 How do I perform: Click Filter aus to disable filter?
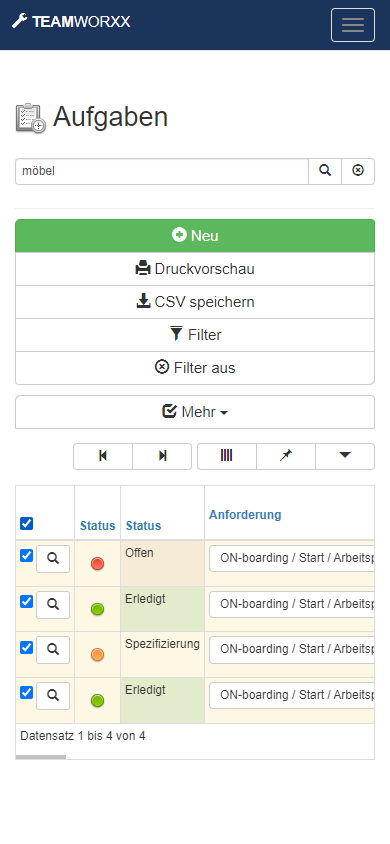[x=195, y=368]
